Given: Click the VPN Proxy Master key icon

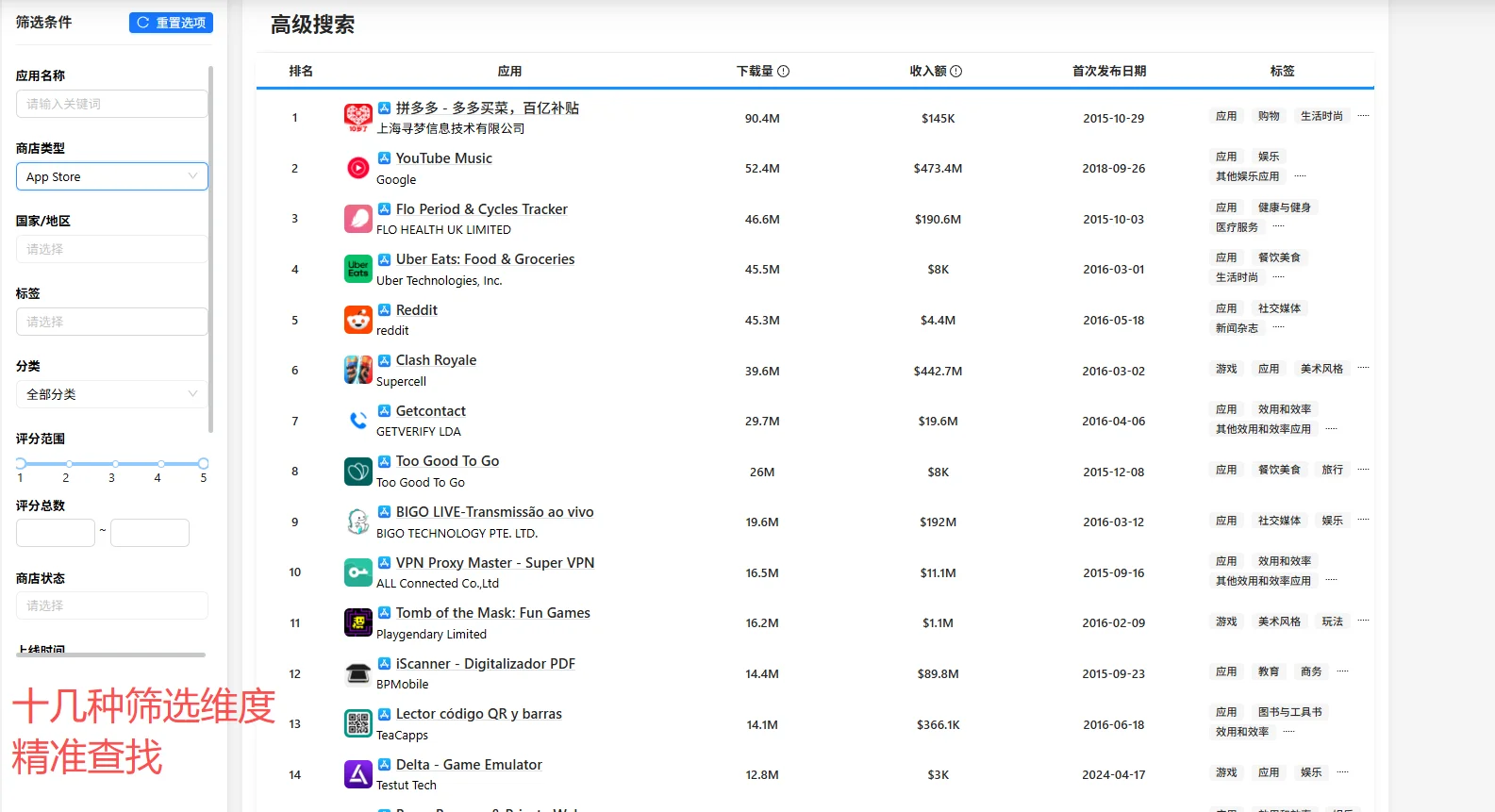Looking at the screenshot, I should point(358,572).
